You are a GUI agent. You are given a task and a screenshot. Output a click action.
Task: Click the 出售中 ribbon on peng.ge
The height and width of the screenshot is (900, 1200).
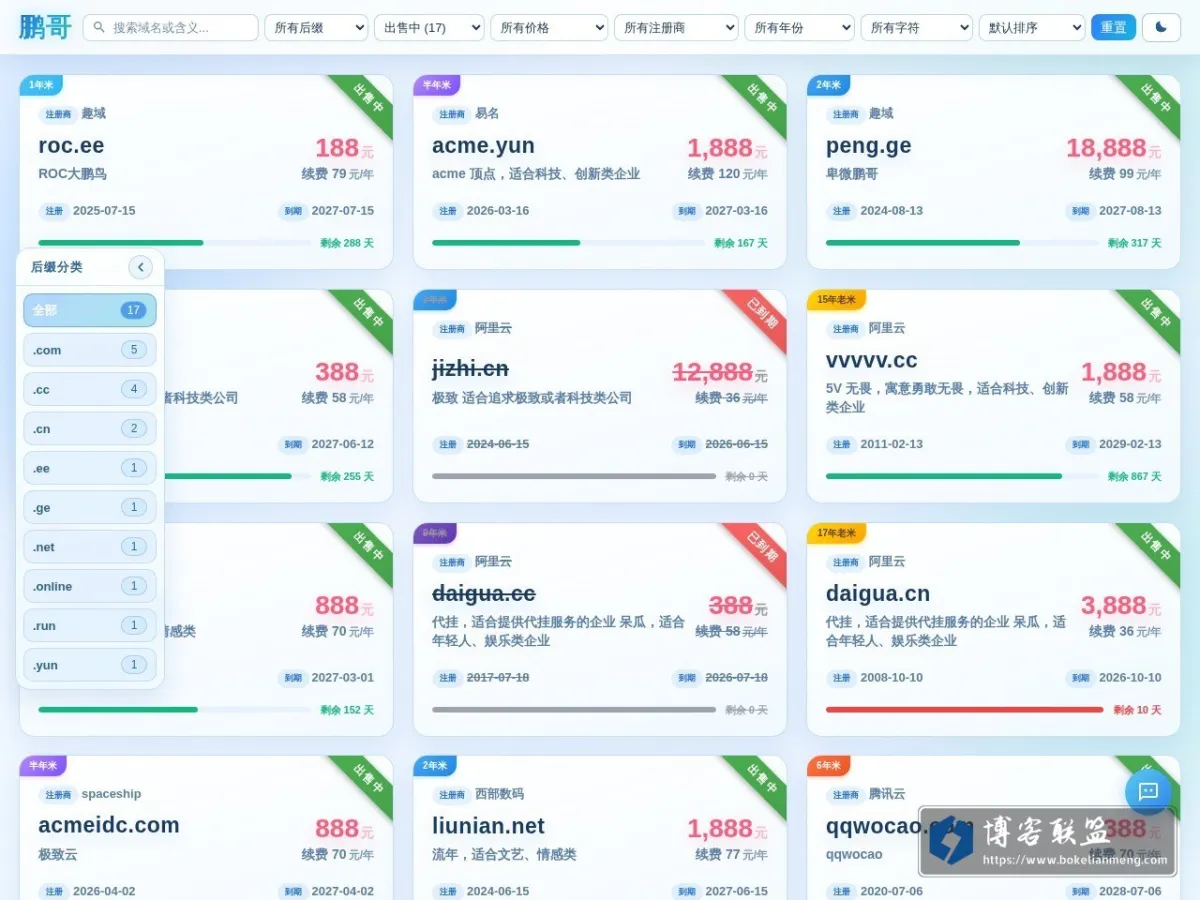click(x=1155, y=100)
